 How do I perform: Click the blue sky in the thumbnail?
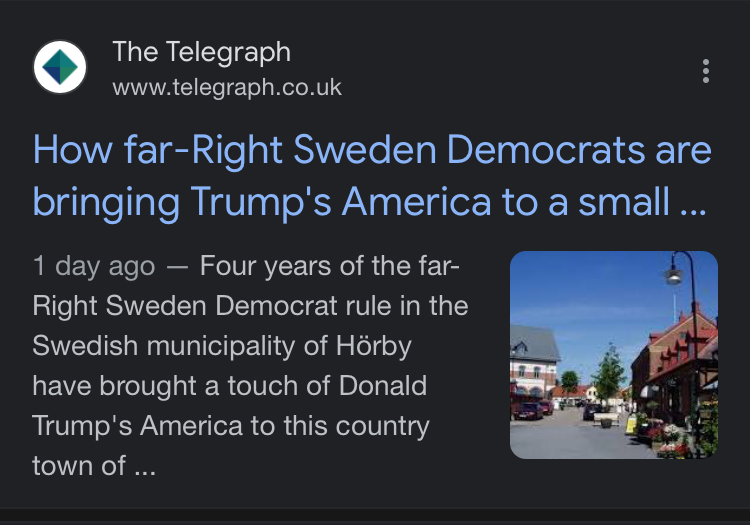(580, 290)
